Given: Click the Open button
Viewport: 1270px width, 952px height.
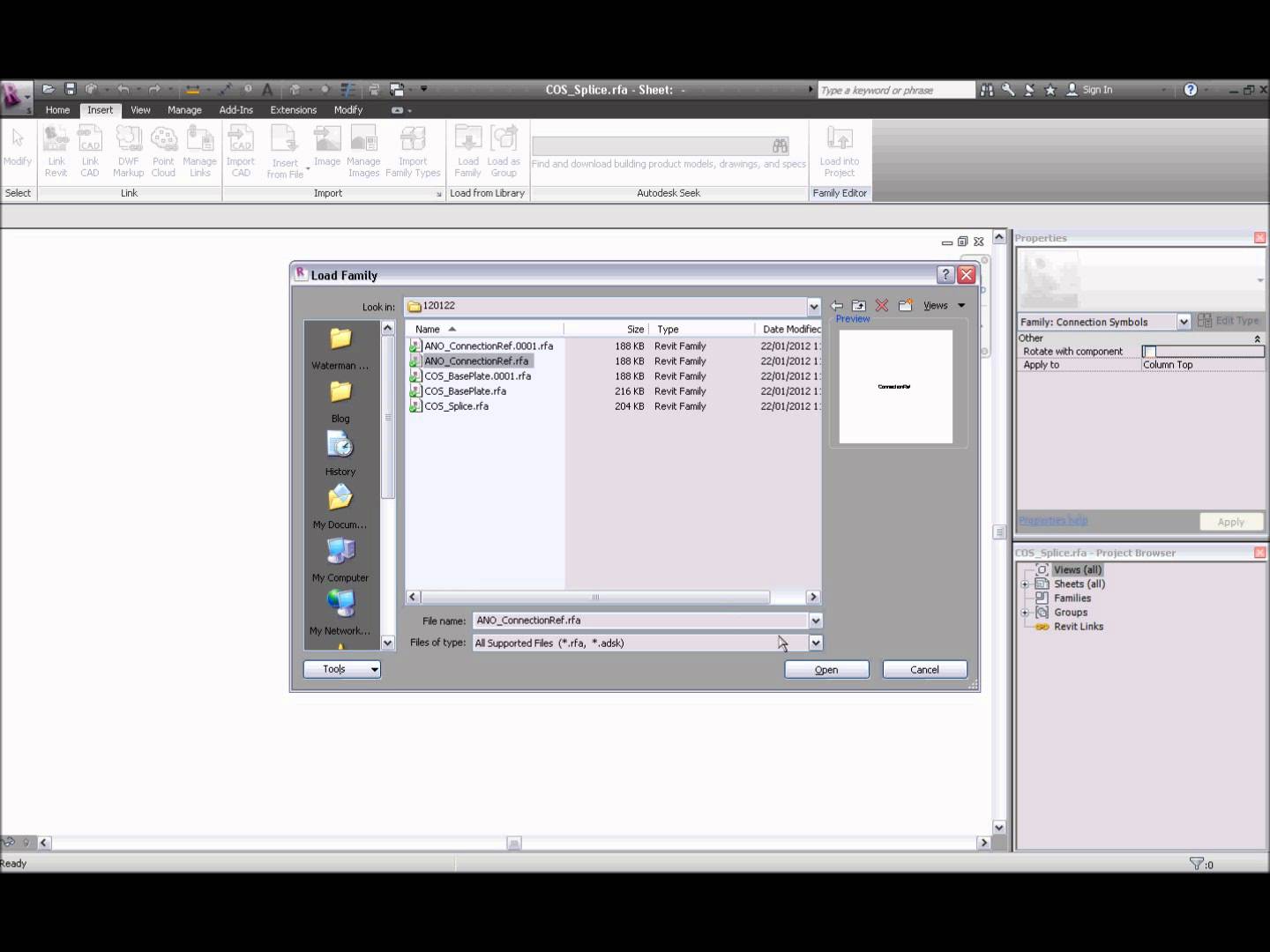Looking at the screenshot, I should pyautogui.click(x=826, y=670).
